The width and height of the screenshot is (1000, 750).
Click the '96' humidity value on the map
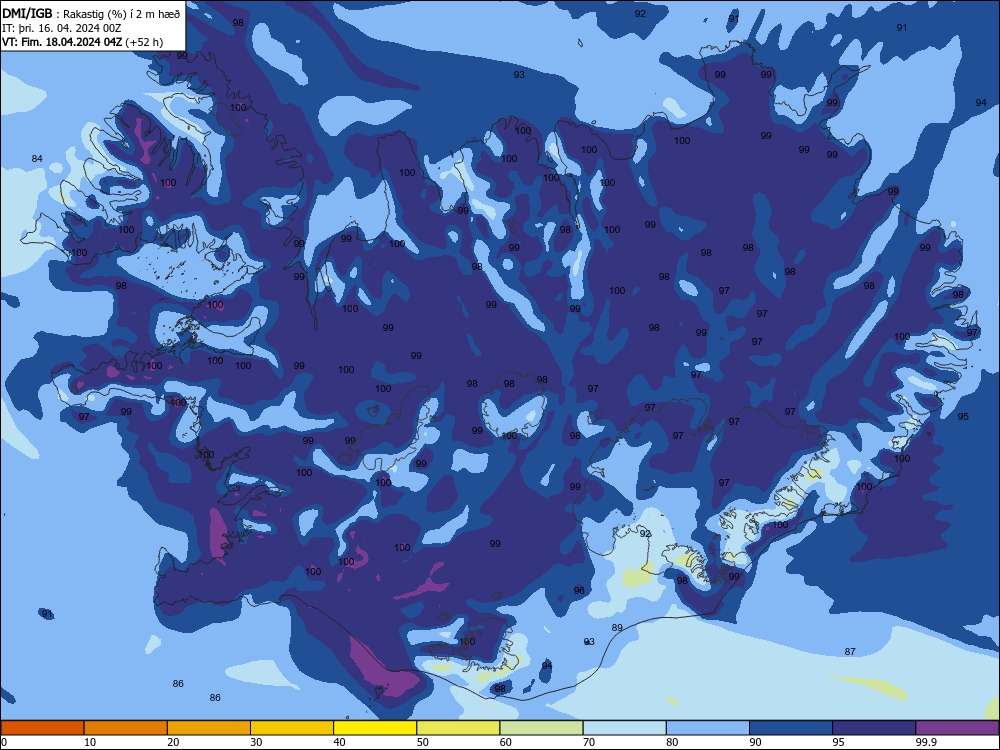click(579, 591)
